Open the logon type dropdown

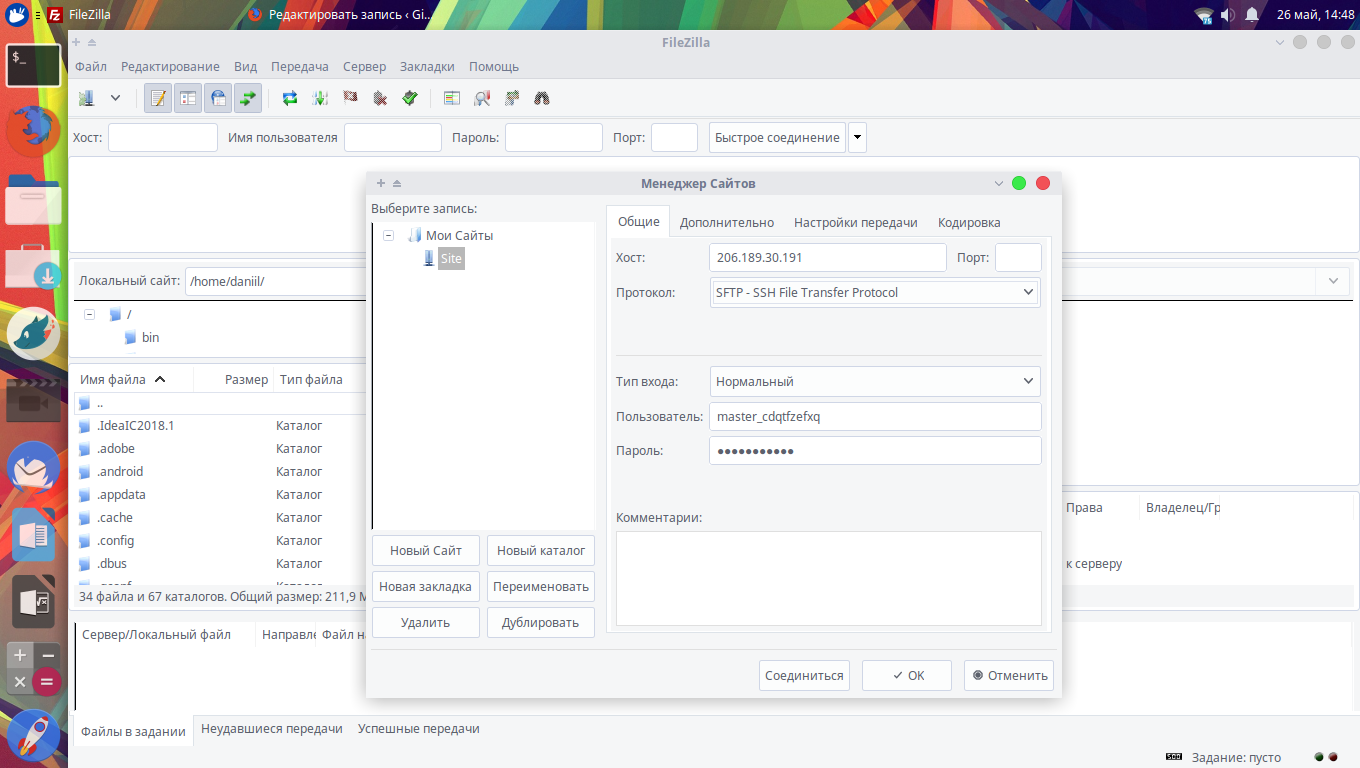(x=875, y=381)
